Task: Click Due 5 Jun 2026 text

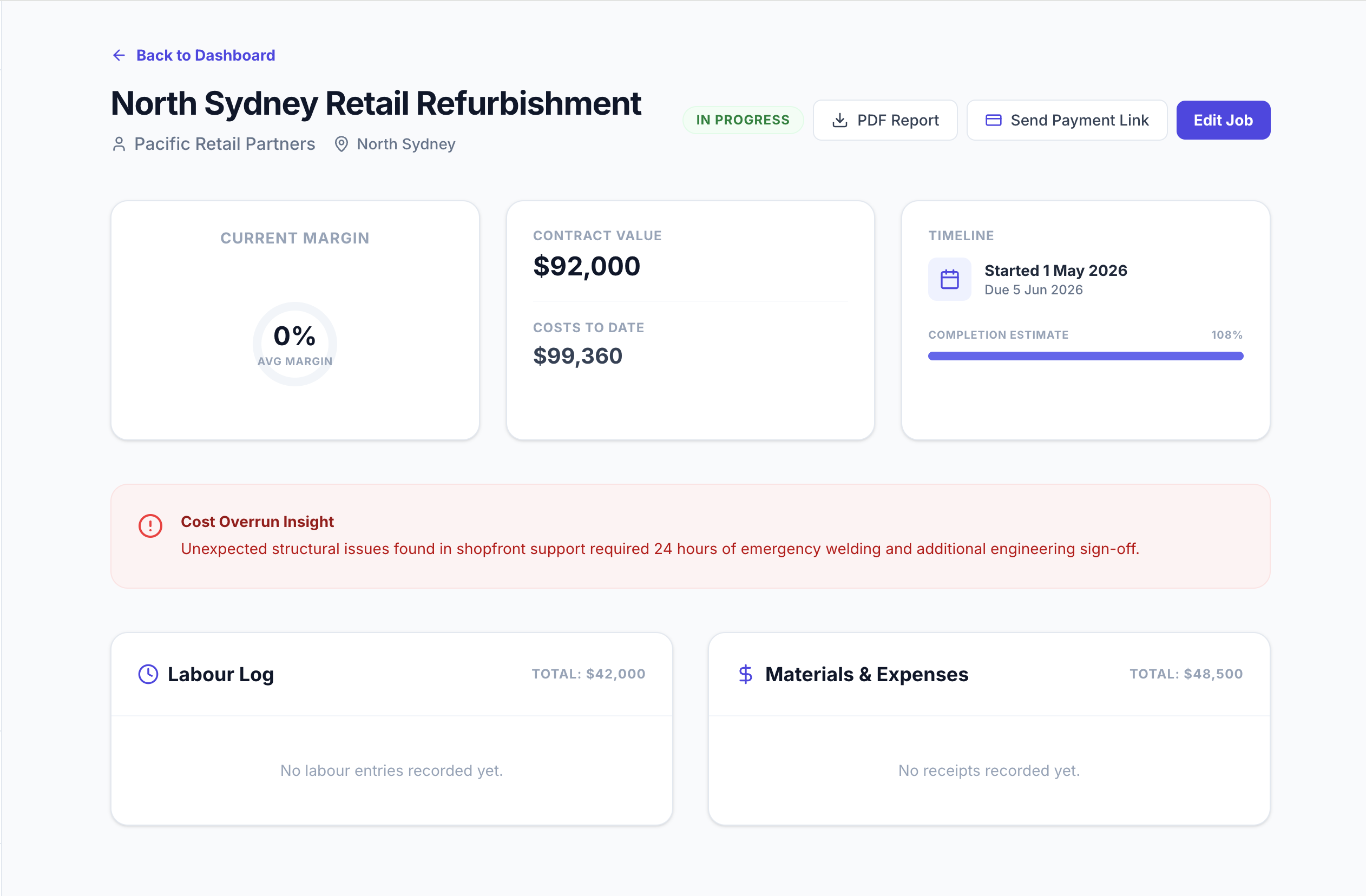Action: click(x=1034, y=289)
